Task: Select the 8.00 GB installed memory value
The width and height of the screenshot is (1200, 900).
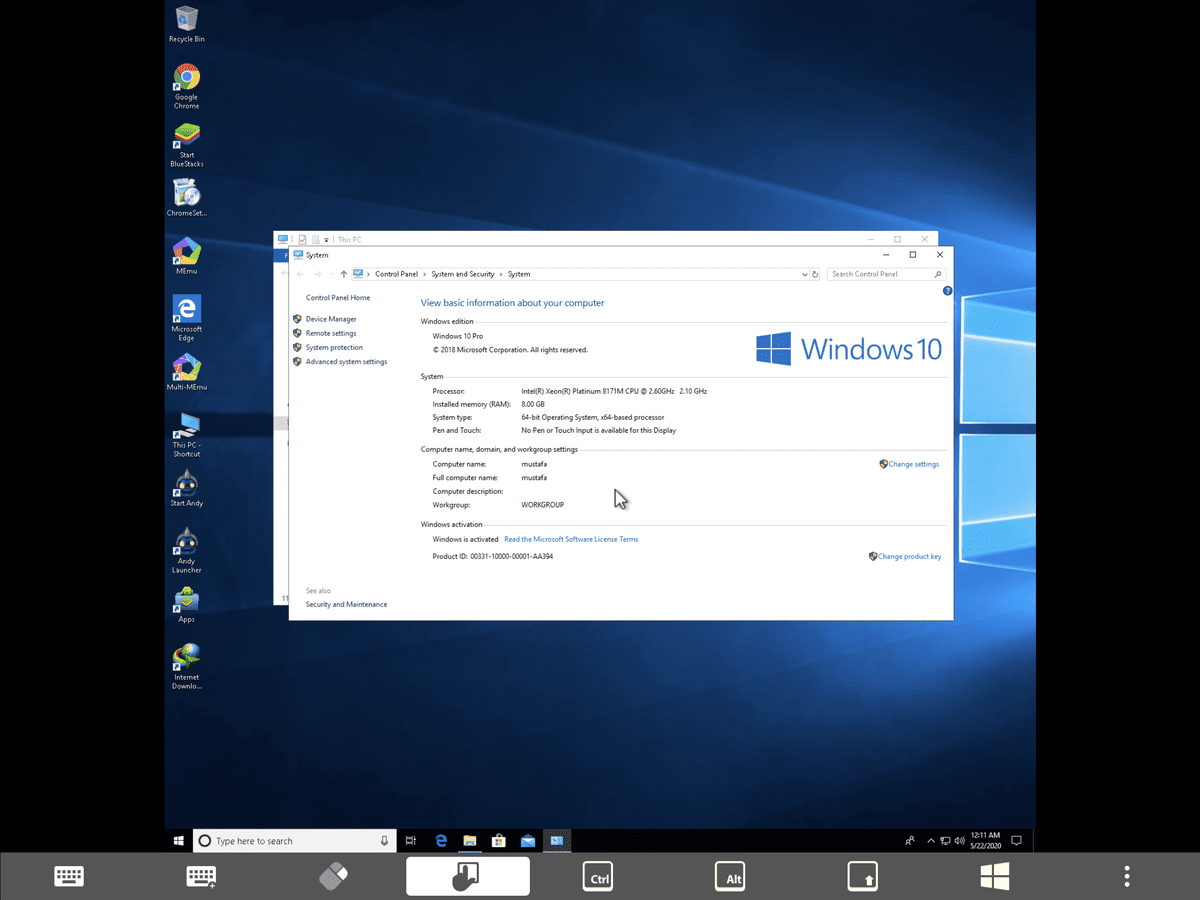Action: pyautogui.click(x=533, y=404)
